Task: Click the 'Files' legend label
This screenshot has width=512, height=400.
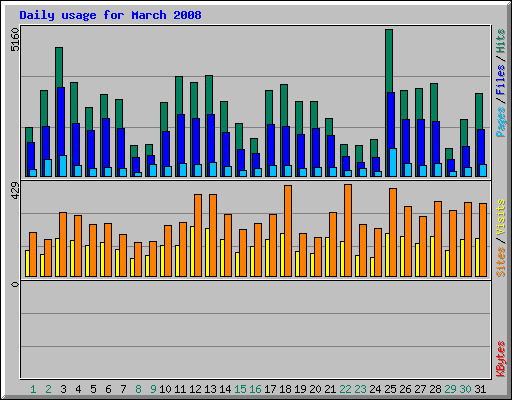Action: click(500, 80)
